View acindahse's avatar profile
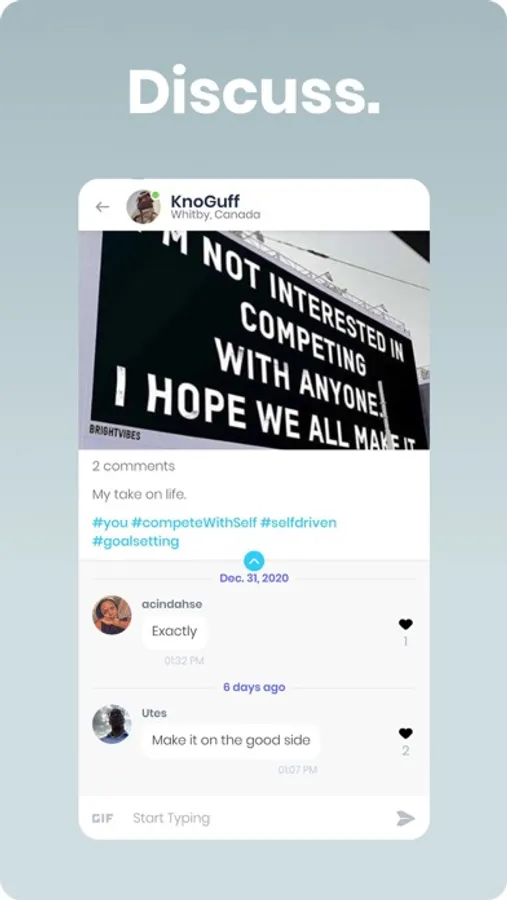Image resolution: width=507 pixels, height=900 pixels. 112,615
